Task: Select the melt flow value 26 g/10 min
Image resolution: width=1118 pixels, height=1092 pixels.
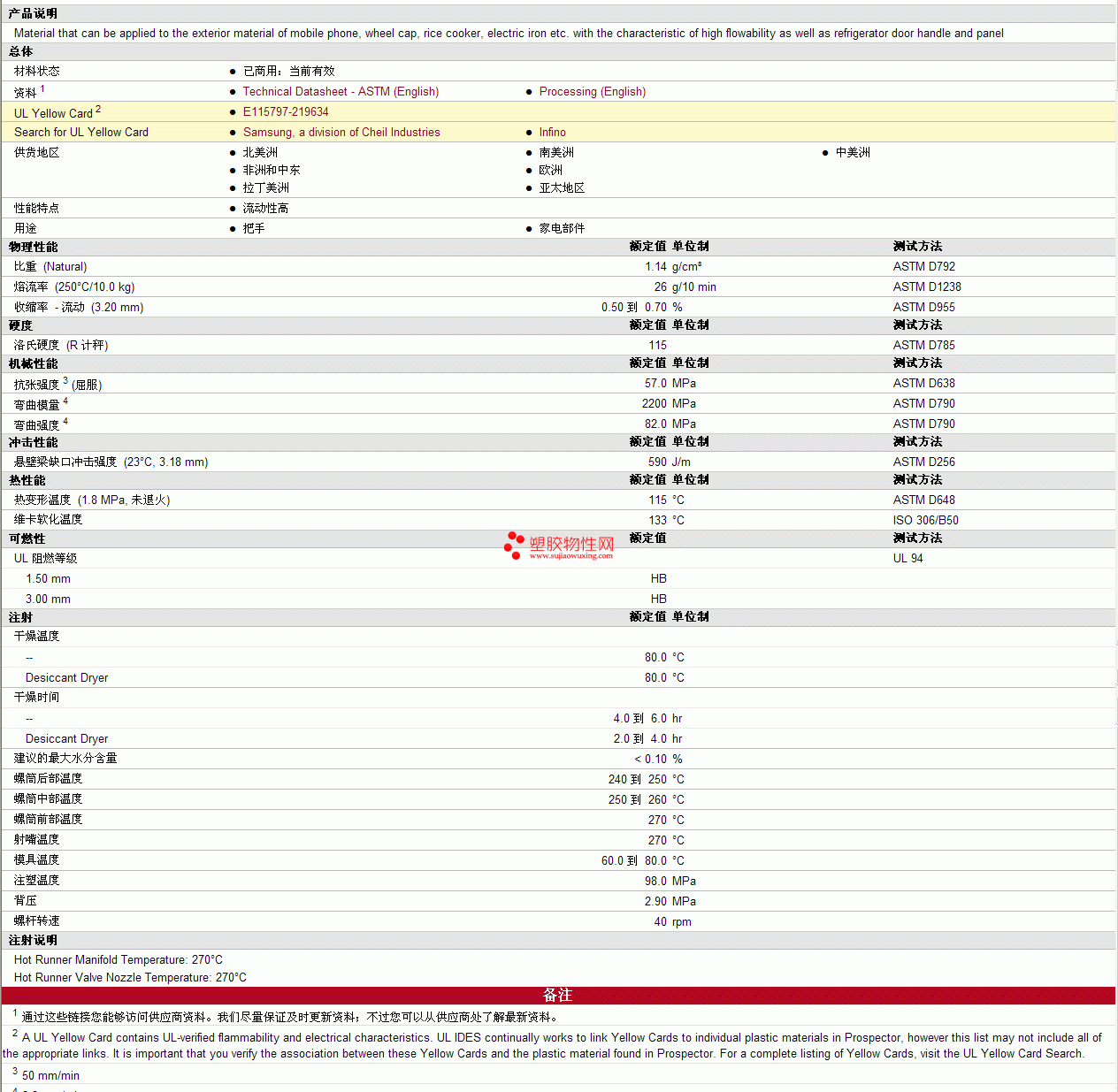Action: 685,287
